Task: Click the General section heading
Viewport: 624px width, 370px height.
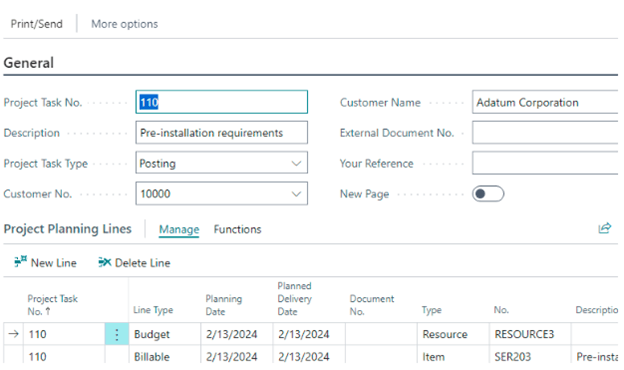Action: 29,63
